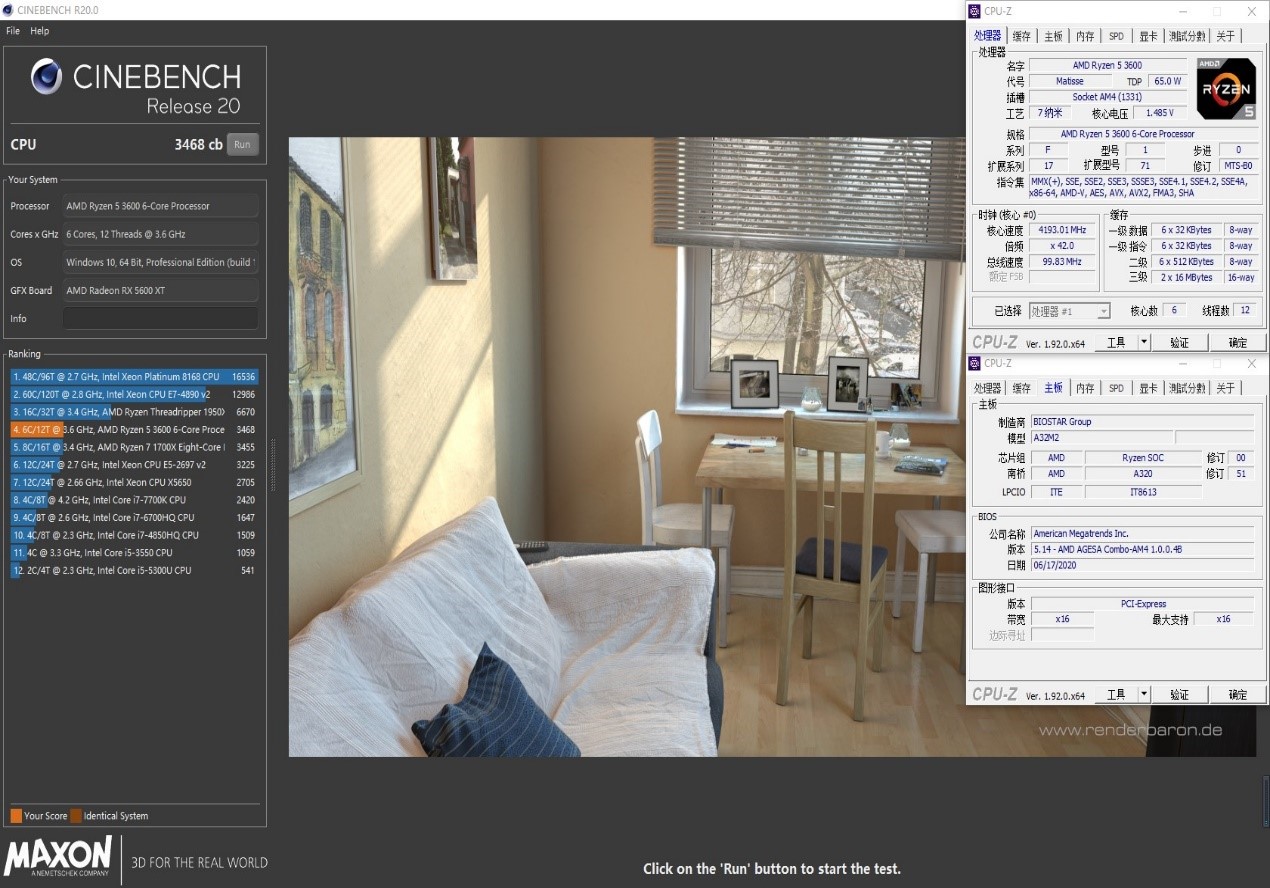Switch to SPD tab in lower CPU-Z window
1270x888 pixels.
(x=1116, y=388)
